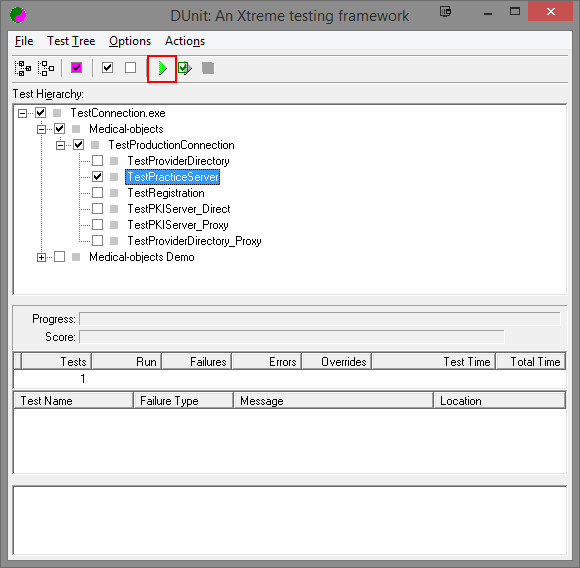This screenshot has height=568, width=580.
Task: Click the Progress bar field
Action: 320,319
